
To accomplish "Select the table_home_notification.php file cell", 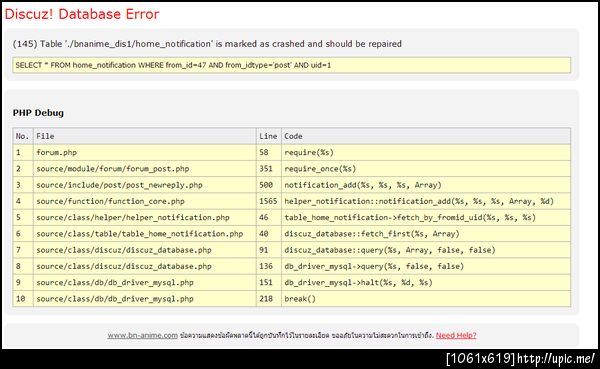I will coord(145,234).
